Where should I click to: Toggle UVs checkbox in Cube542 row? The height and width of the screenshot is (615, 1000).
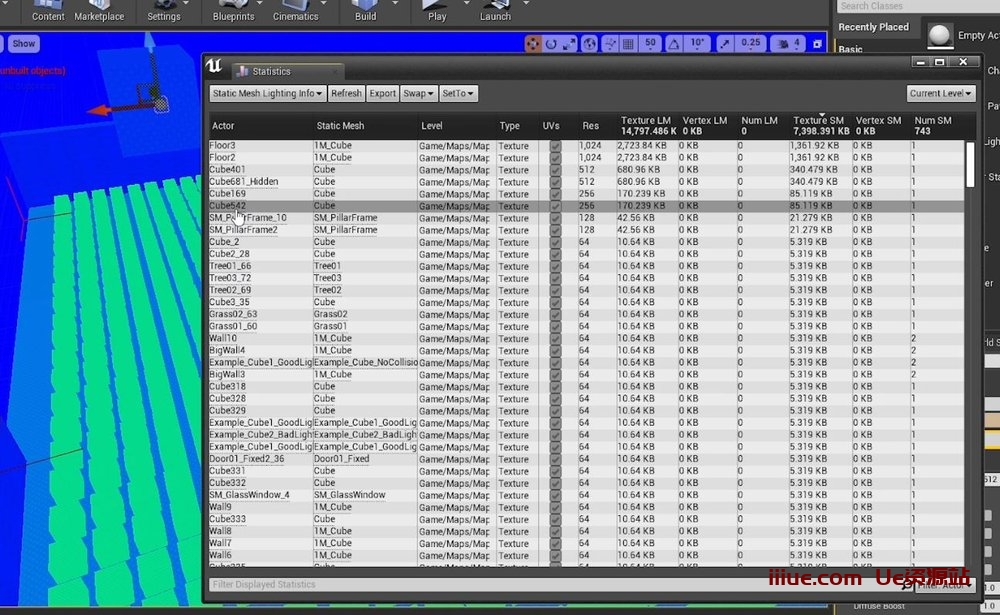pyautogui.click(x=556, y=206)
